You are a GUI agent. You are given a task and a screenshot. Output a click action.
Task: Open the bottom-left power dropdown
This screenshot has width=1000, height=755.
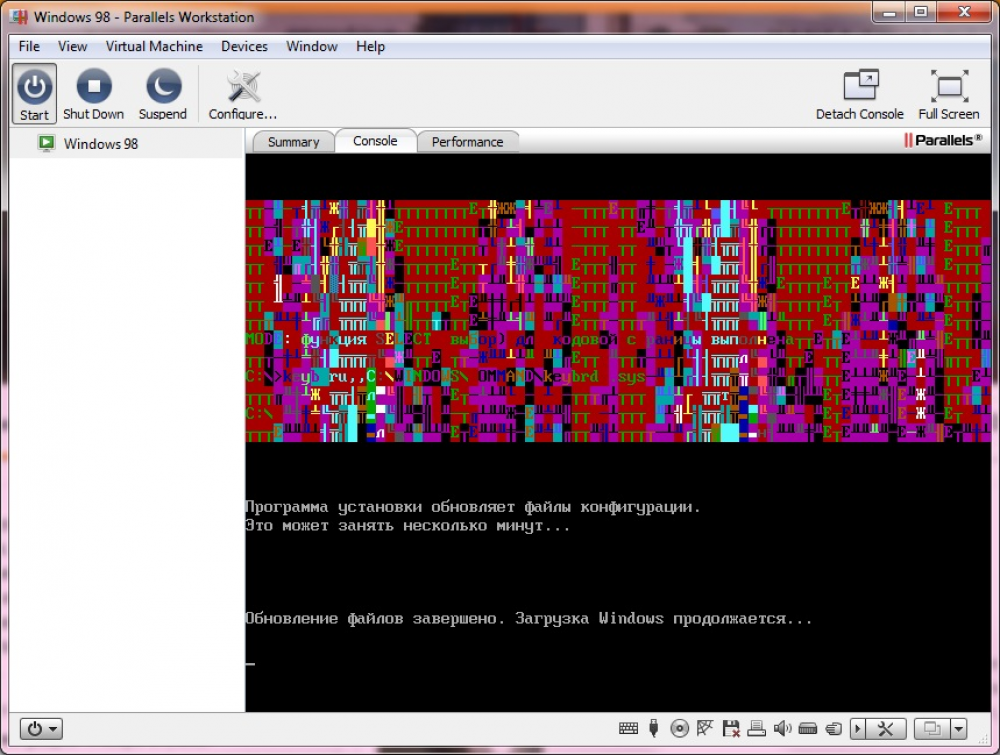pos(41,728)
